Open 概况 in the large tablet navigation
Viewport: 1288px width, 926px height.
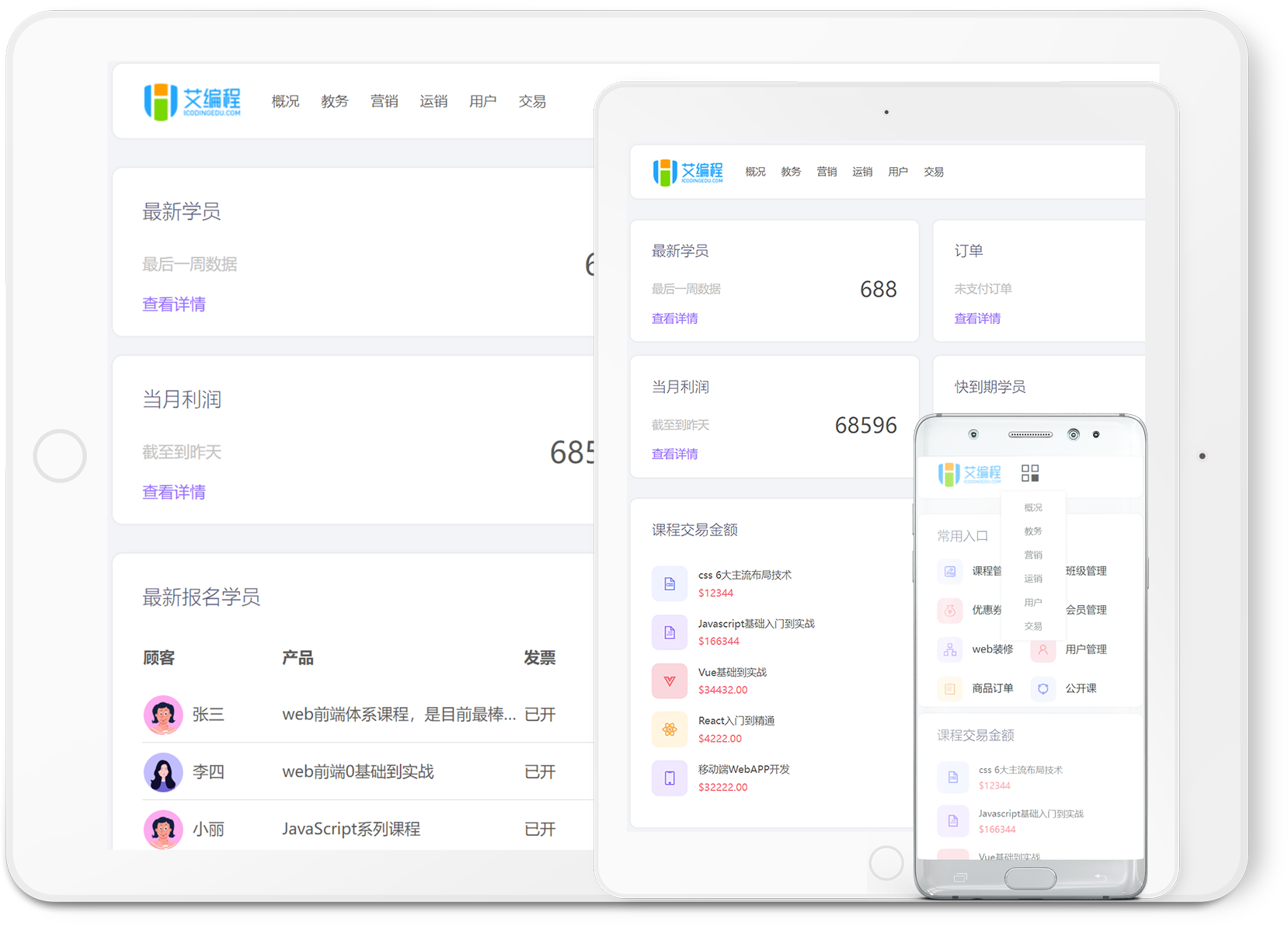[286, 102]
